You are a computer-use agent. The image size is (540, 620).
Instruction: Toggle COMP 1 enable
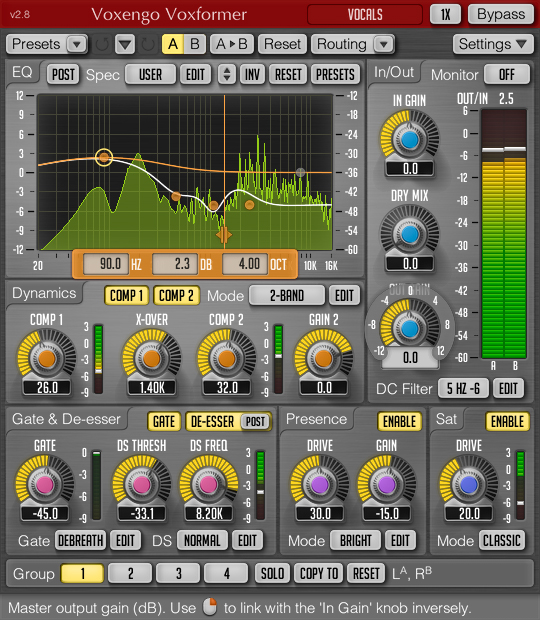point(127,295)
